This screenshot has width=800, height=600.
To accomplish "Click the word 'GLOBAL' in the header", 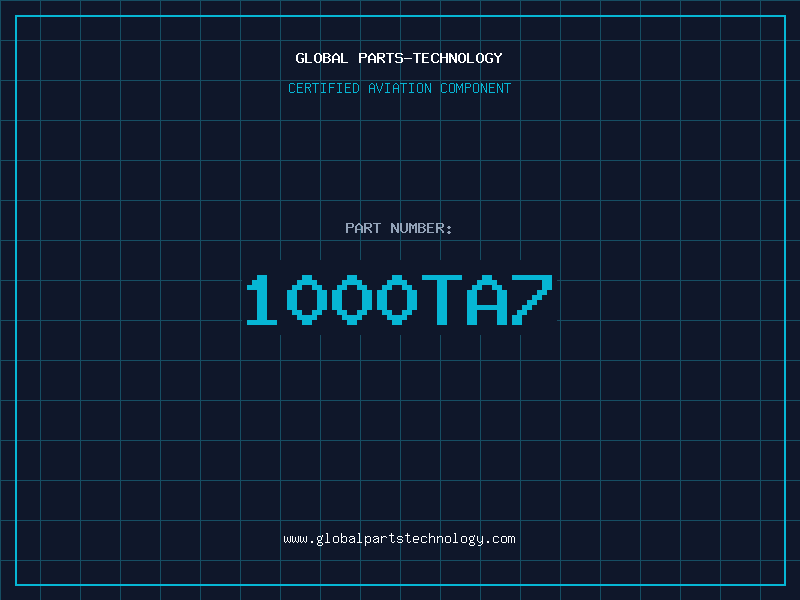I will (322, 58).
